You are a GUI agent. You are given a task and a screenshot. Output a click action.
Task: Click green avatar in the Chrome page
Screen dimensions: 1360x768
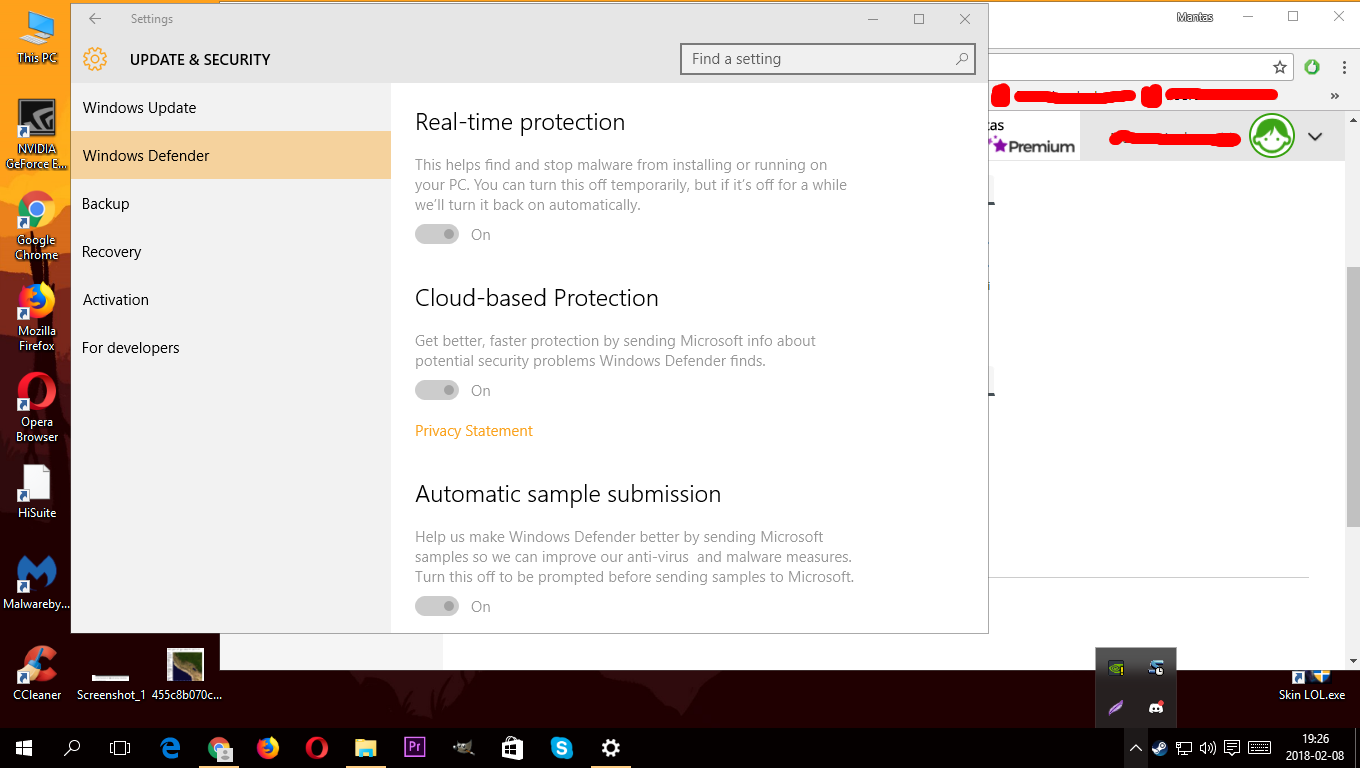click(x=1272, y=136)
